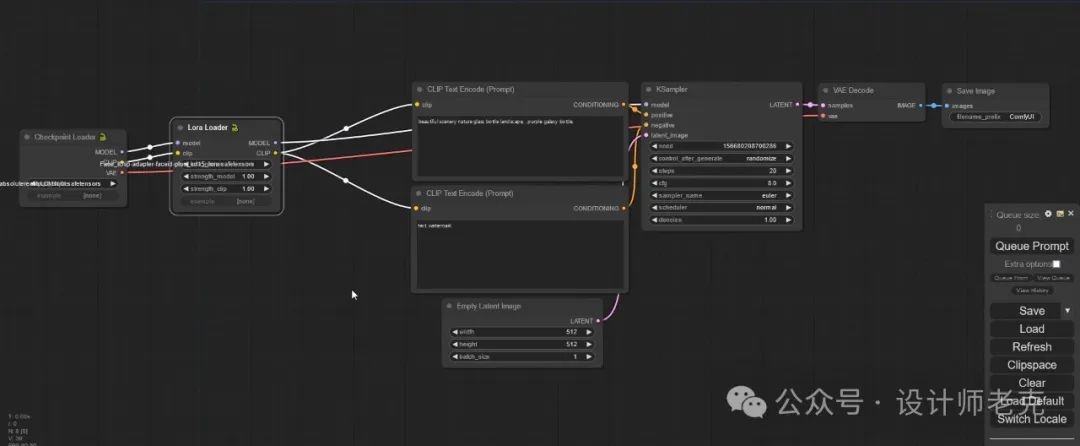Decrease Empty Latent height with left arrow

tap(455, 344)
